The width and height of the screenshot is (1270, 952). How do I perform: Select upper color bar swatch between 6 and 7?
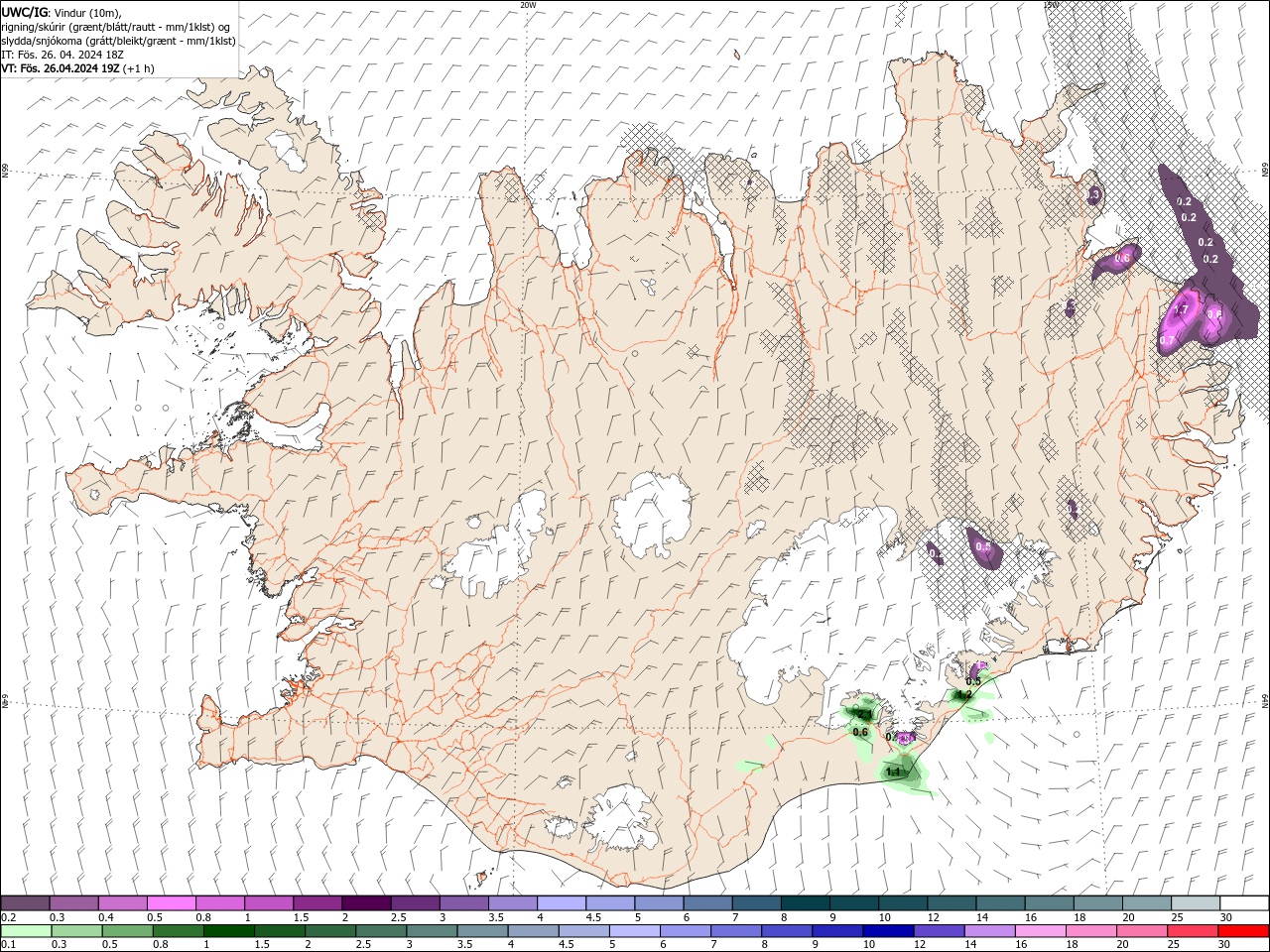coord(707,903)
